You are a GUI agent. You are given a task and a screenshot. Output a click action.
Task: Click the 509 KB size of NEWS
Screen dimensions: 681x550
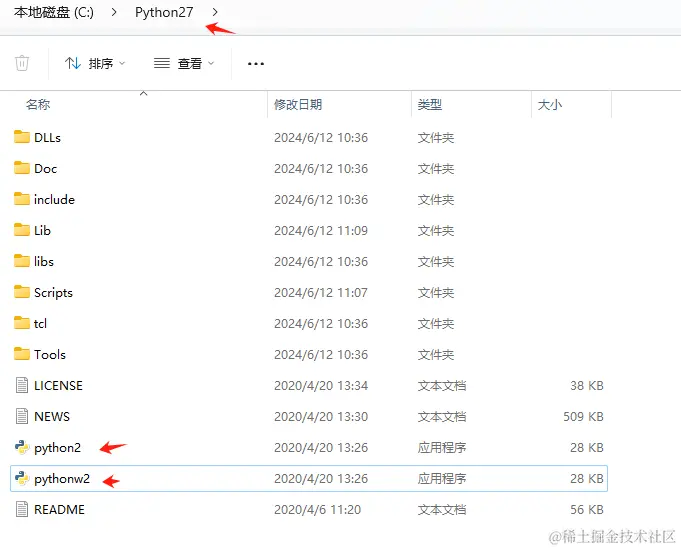point(583,417)
